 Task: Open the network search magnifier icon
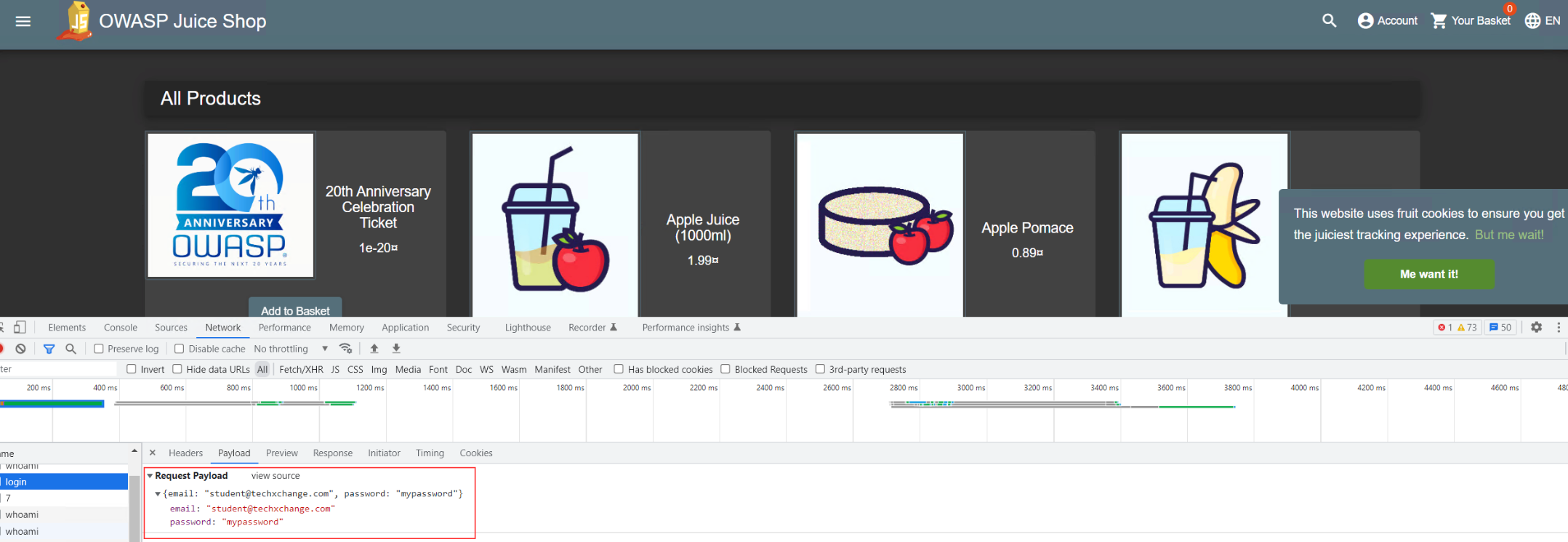pos(71,349)
